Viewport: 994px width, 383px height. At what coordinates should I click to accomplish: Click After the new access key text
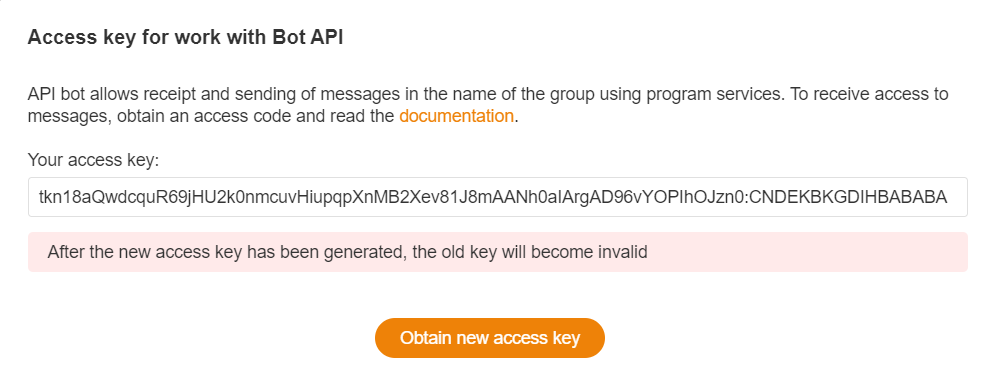(x=145, y=252)
